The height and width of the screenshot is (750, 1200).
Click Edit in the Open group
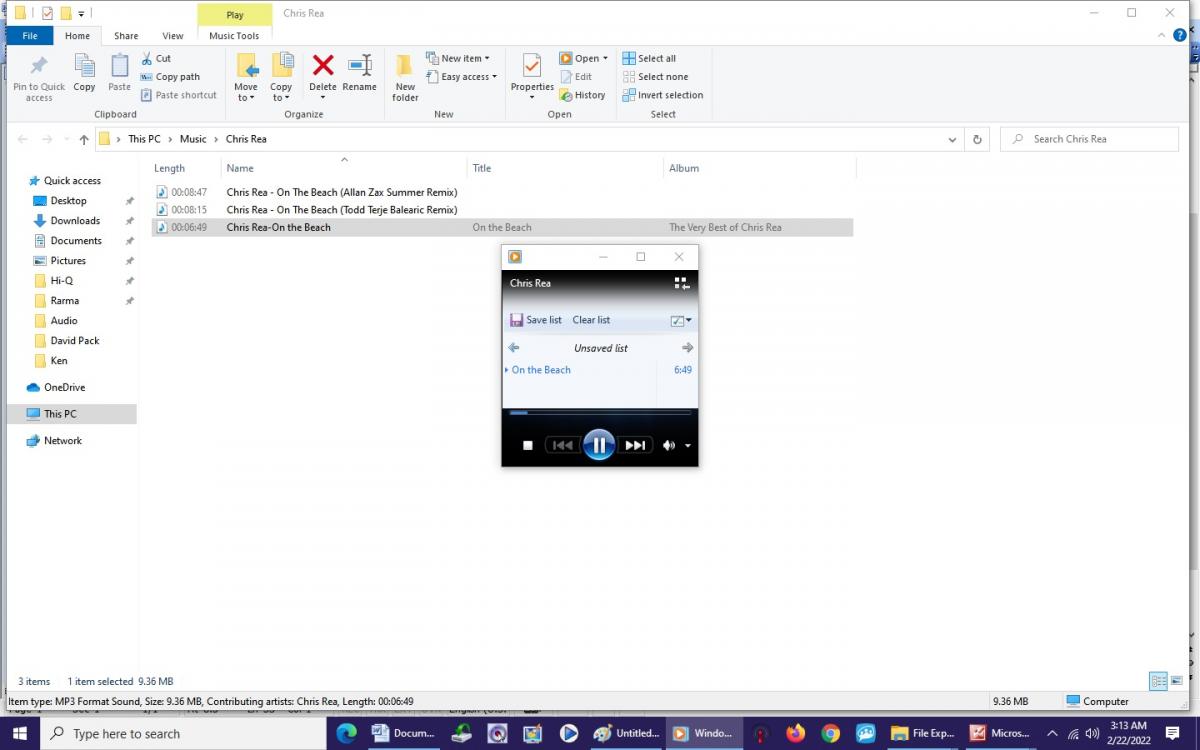[576, 77]
